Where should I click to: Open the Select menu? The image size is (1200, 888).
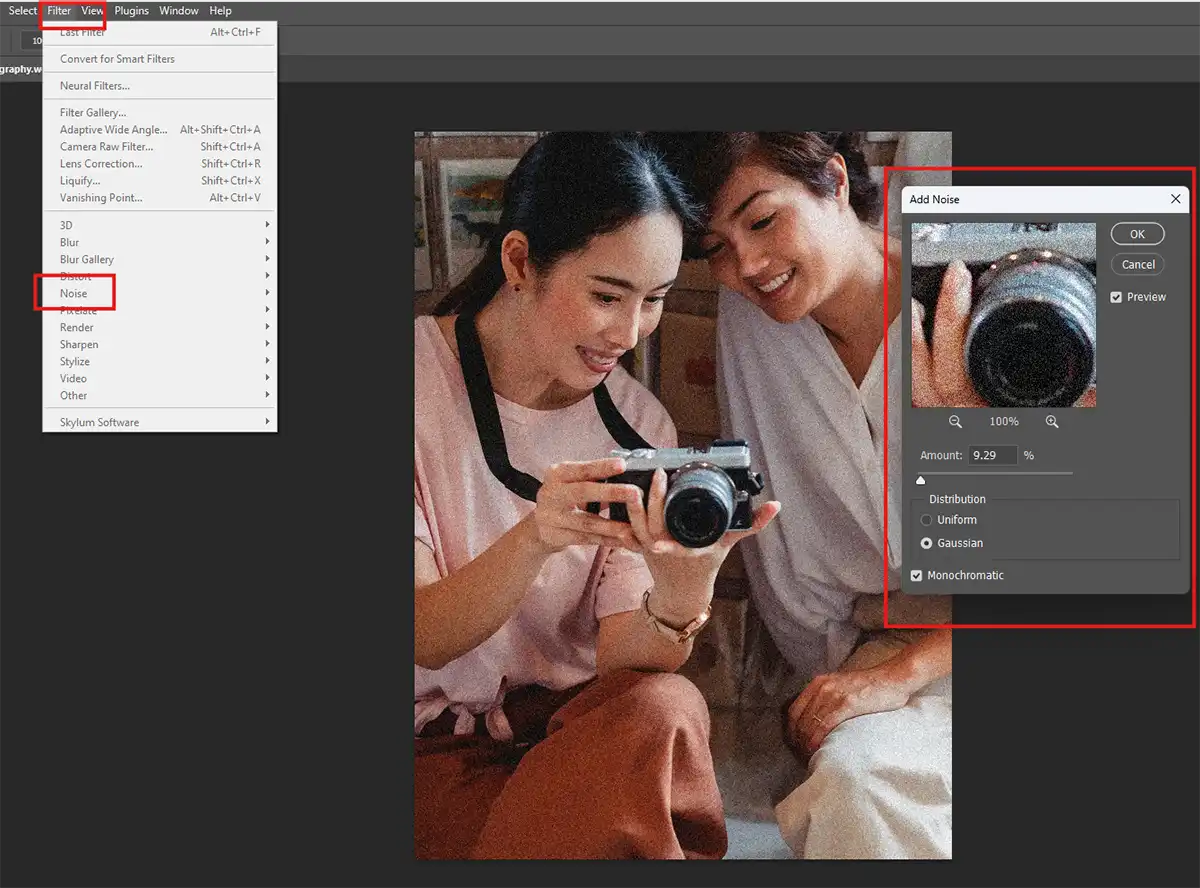[22, 11]
